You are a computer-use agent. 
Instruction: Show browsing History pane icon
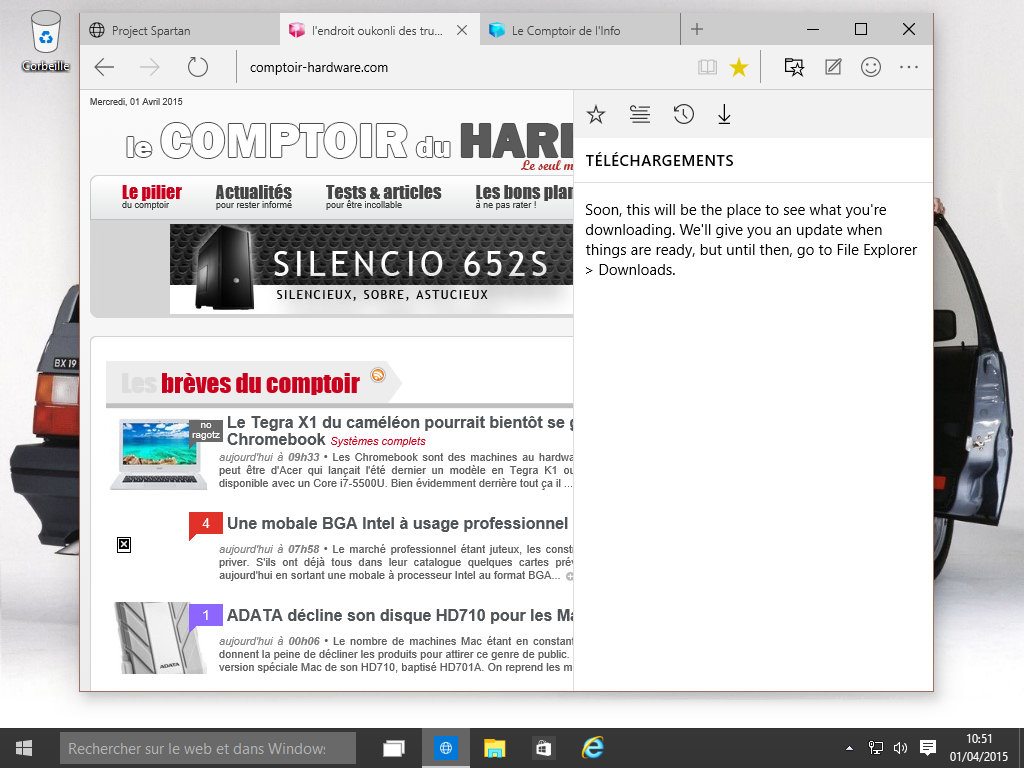coord(683,115)
